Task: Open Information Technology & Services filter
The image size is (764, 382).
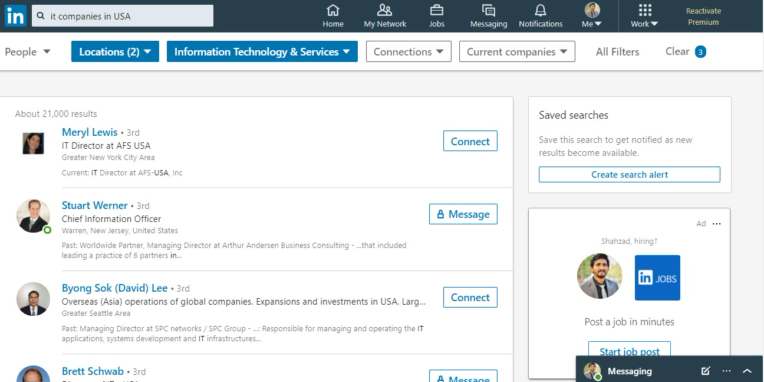Action: coord(262,52)
